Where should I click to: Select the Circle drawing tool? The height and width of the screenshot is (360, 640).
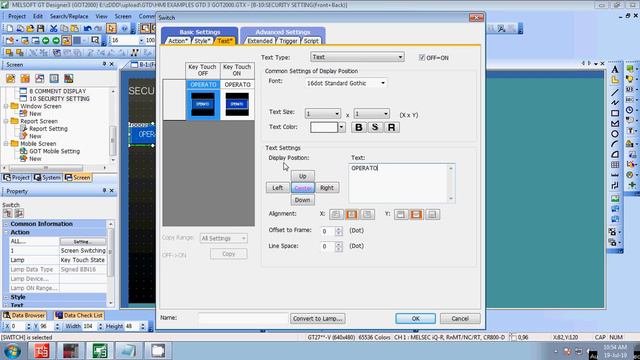pyautogui.click(x=615, y=134)
